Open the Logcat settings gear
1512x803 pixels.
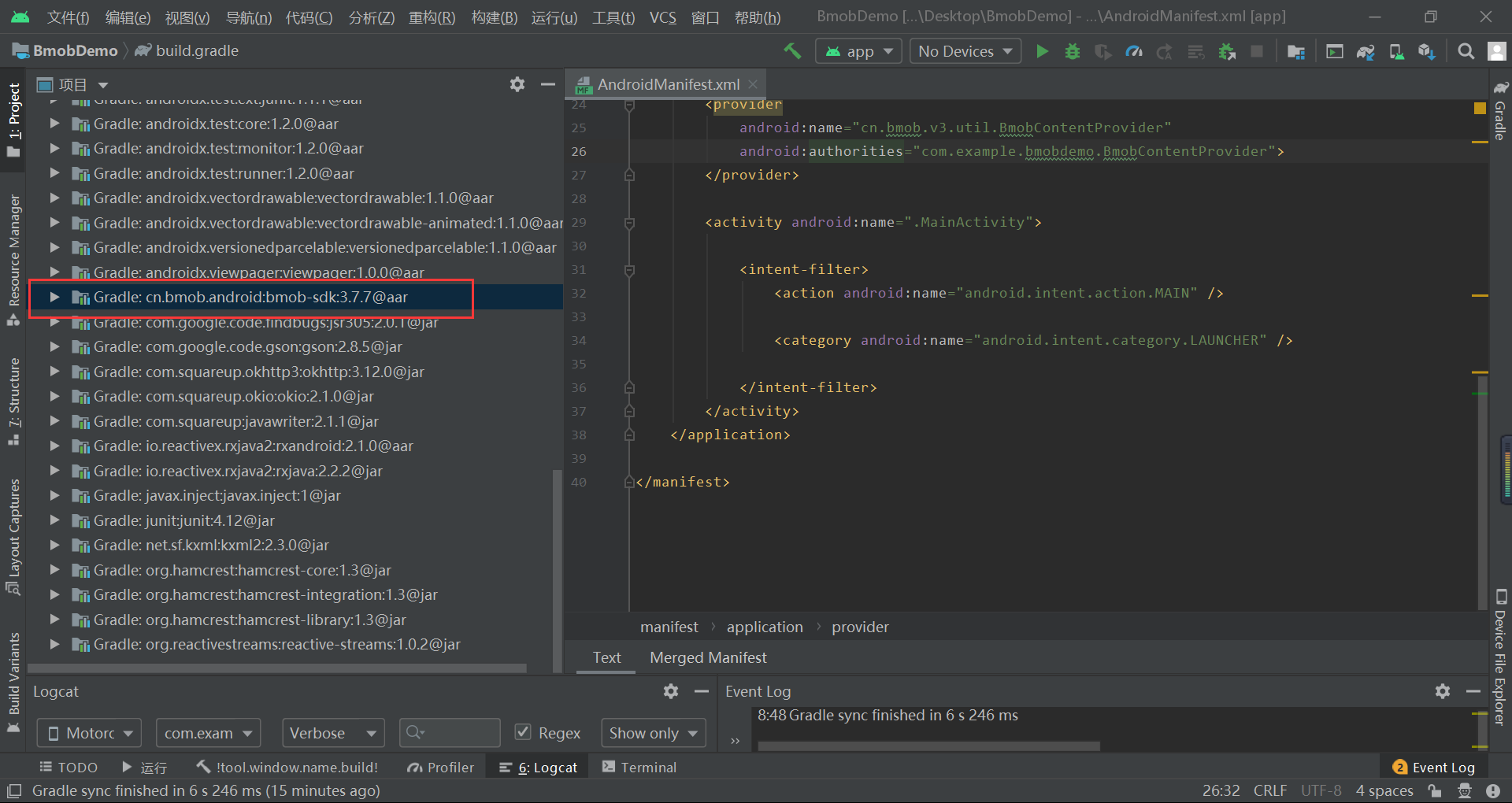coord(670,691)
